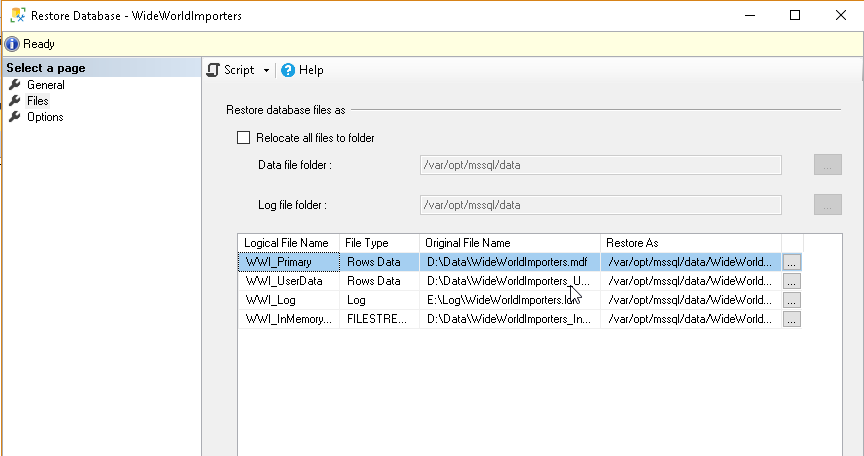Sort by Logical File Name column
This screenshot has height=456, width=864.
286,243
